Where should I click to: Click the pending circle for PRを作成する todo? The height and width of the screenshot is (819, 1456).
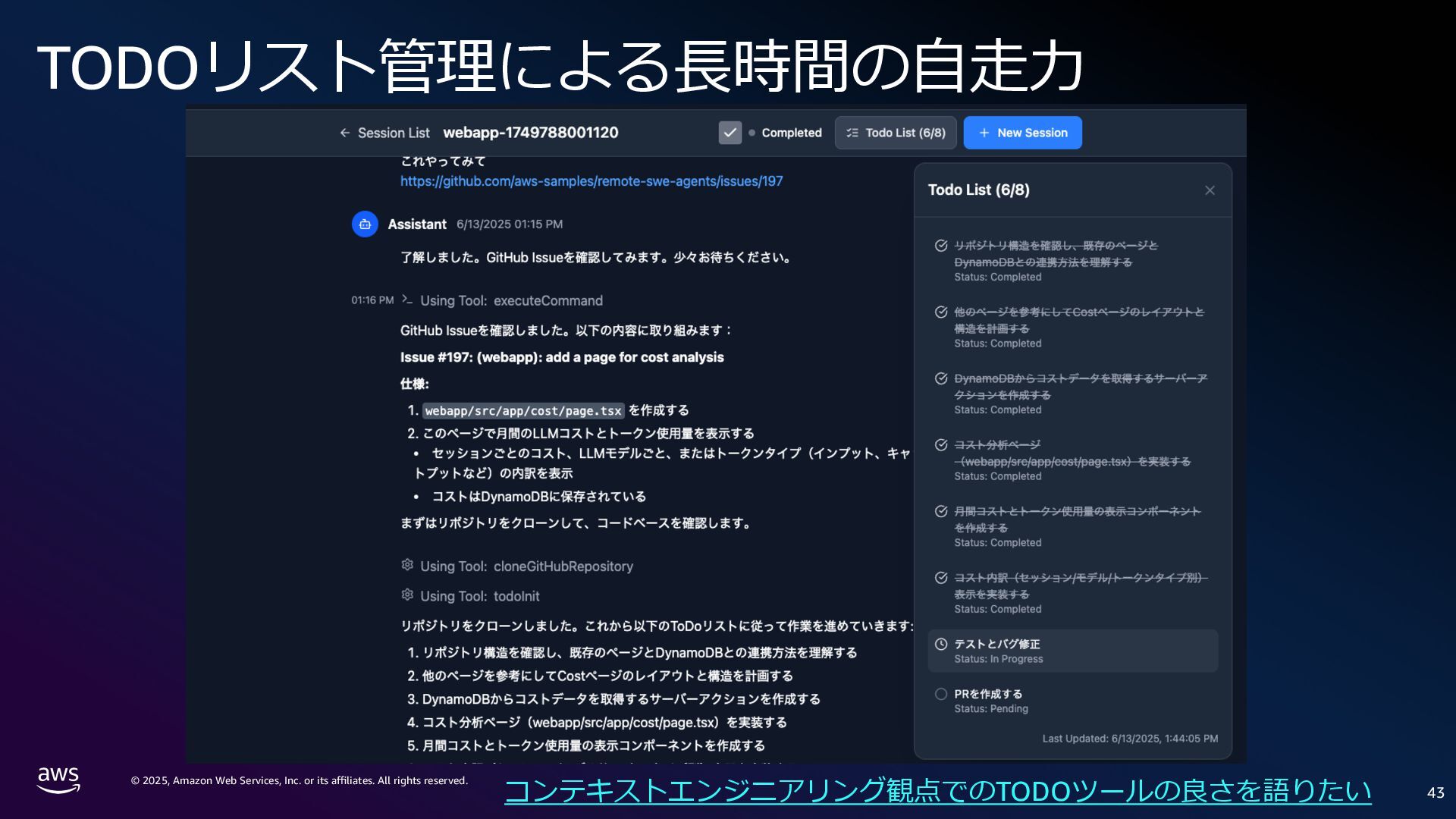point(941,694)
